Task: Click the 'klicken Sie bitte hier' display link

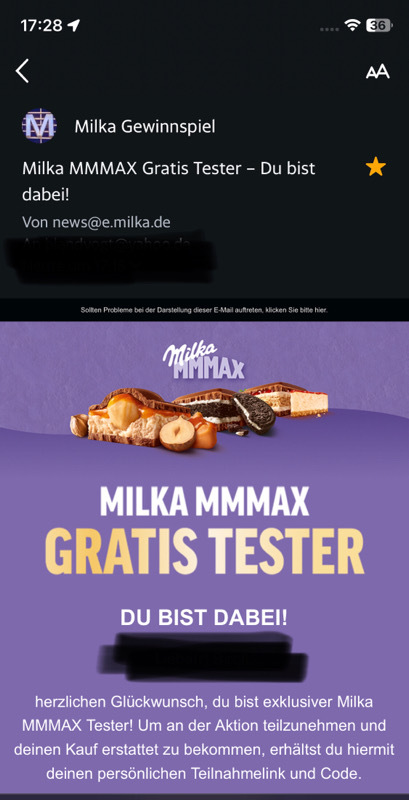Action: (296, 310)
